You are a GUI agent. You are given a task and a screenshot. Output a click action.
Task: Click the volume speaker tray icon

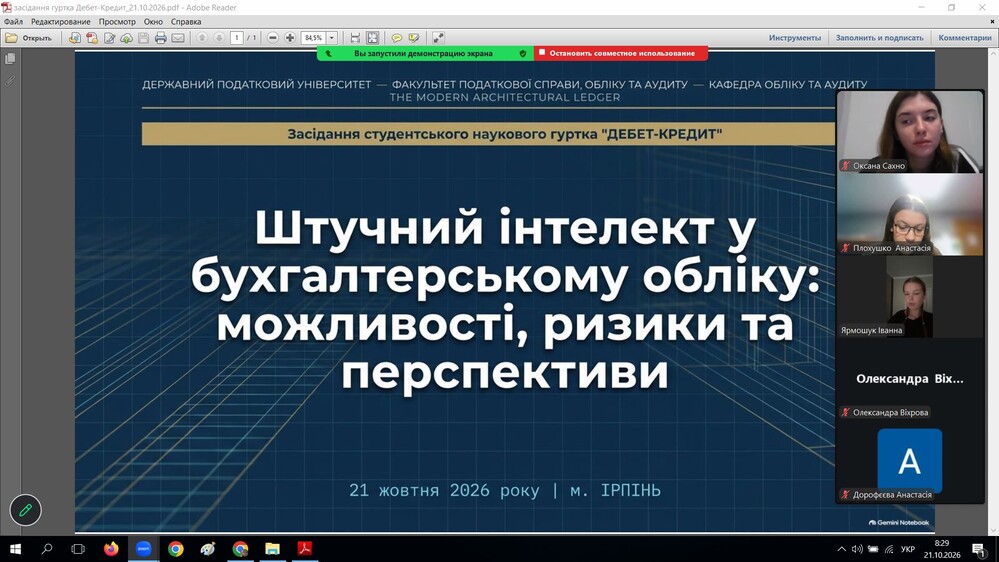click(x=858, y=549)
